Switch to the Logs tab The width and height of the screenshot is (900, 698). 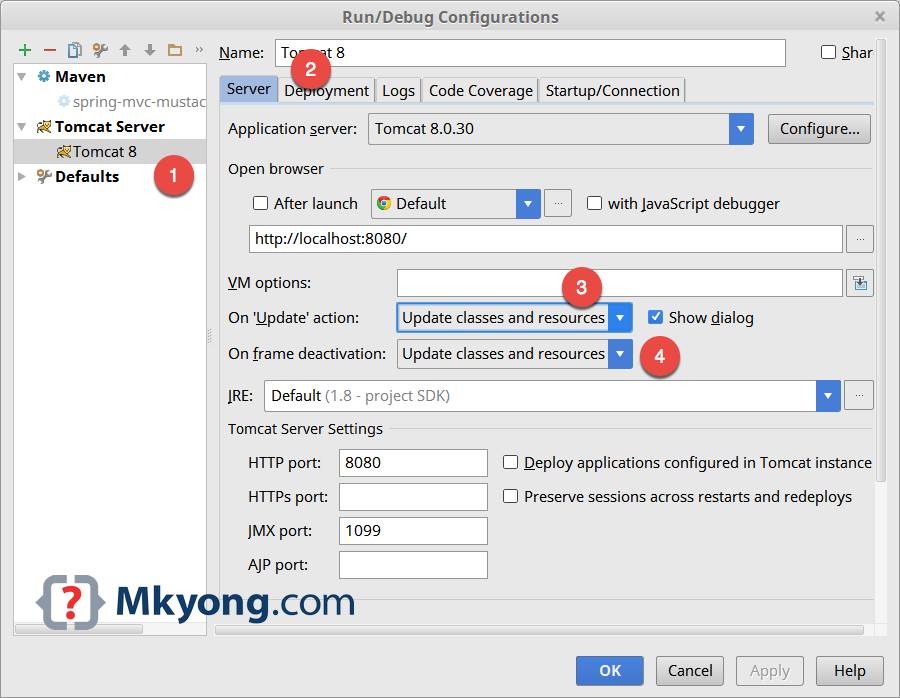pos(398,91)
